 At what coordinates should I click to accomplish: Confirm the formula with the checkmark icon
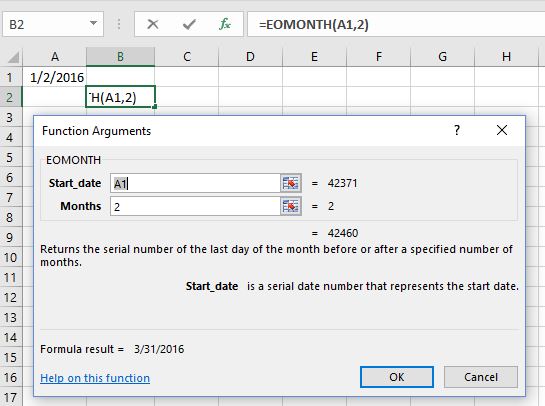(189, 24)
